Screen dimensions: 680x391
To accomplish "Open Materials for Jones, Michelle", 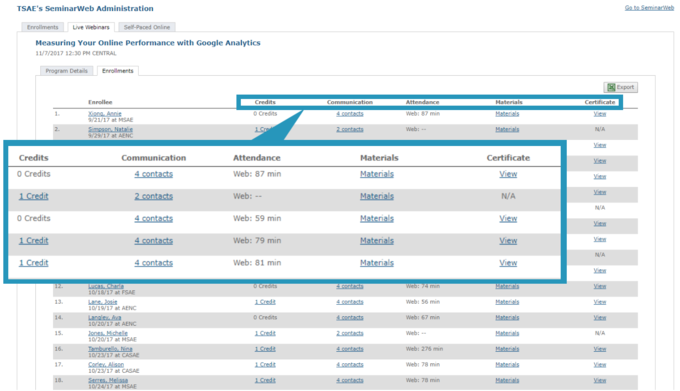I will point(507,333).
